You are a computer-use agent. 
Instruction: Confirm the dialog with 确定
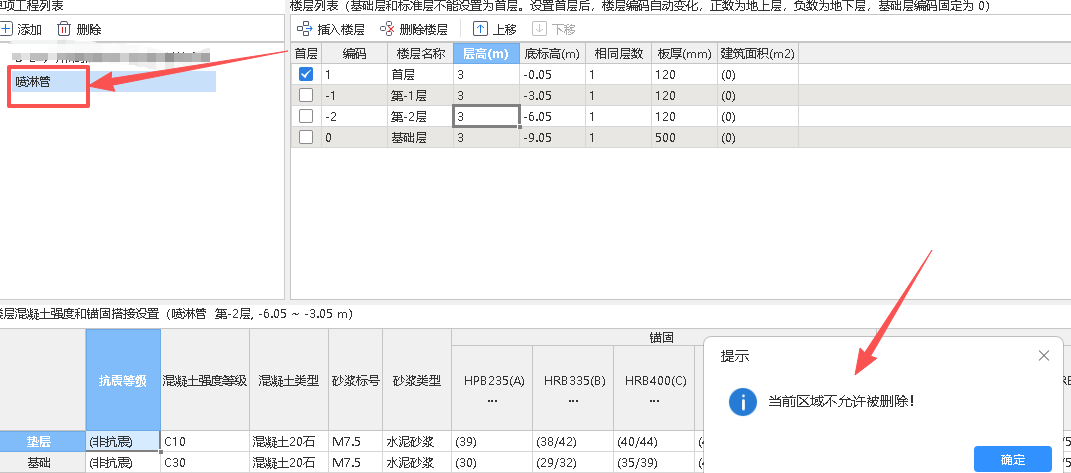coord(1012,459)
